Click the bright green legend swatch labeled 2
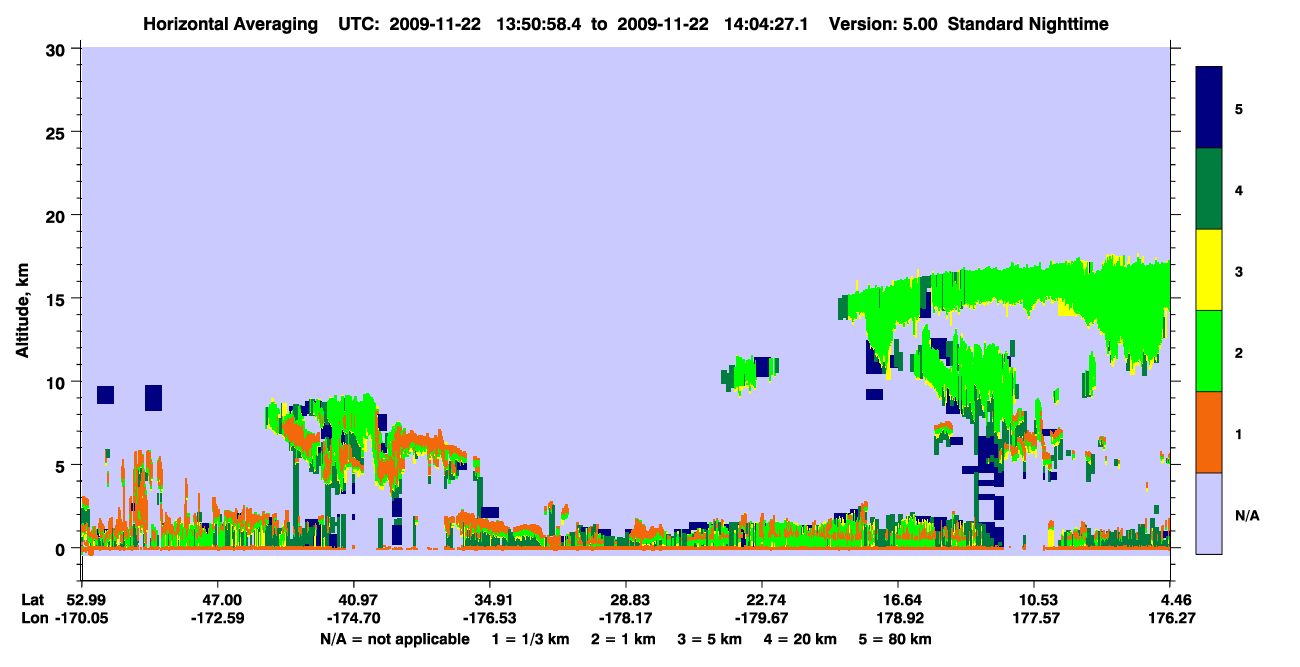The height and width of the screenshot is (667, 1300). click(x=1209, y=351)
